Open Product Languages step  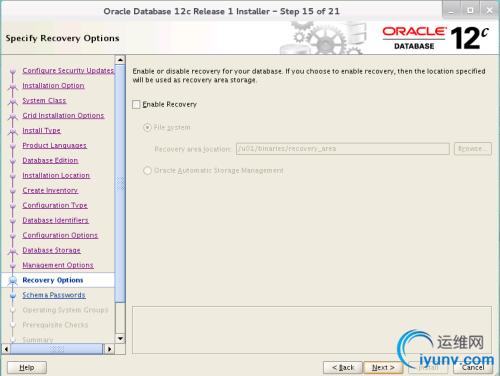55,146
